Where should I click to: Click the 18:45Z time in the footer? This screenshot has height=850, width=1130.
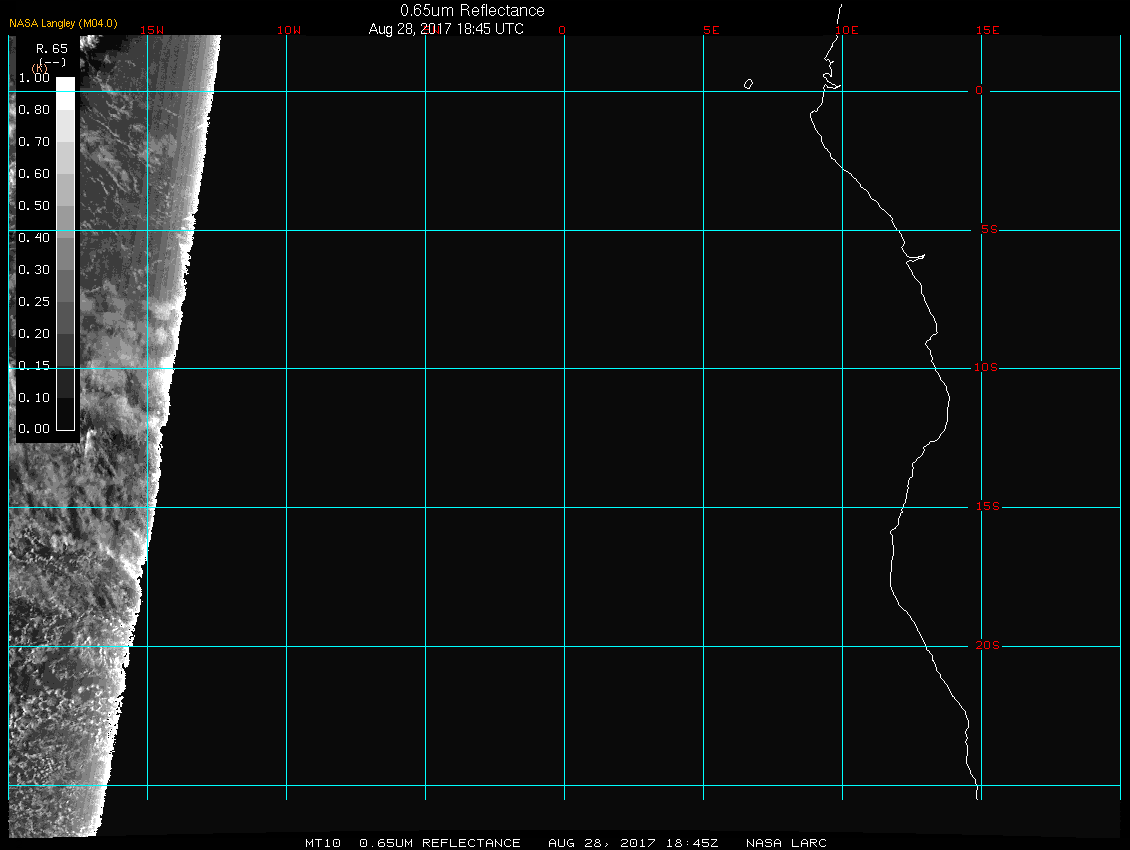click(x=692, y=843)
